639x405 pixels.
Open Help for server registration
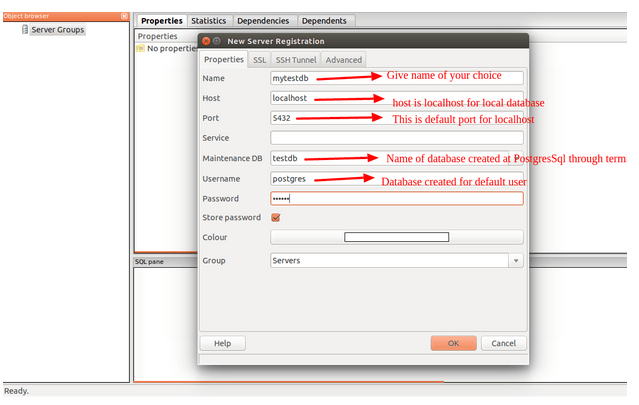pyautogui.click(x=223, y=343)
